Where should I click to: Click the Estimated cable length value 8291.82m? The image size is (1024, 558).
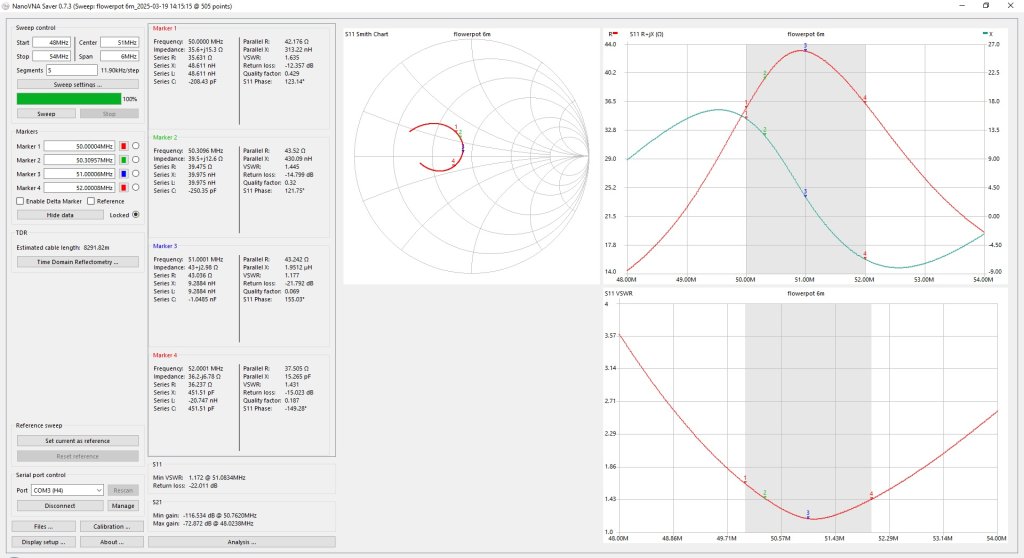click(97, 248)
